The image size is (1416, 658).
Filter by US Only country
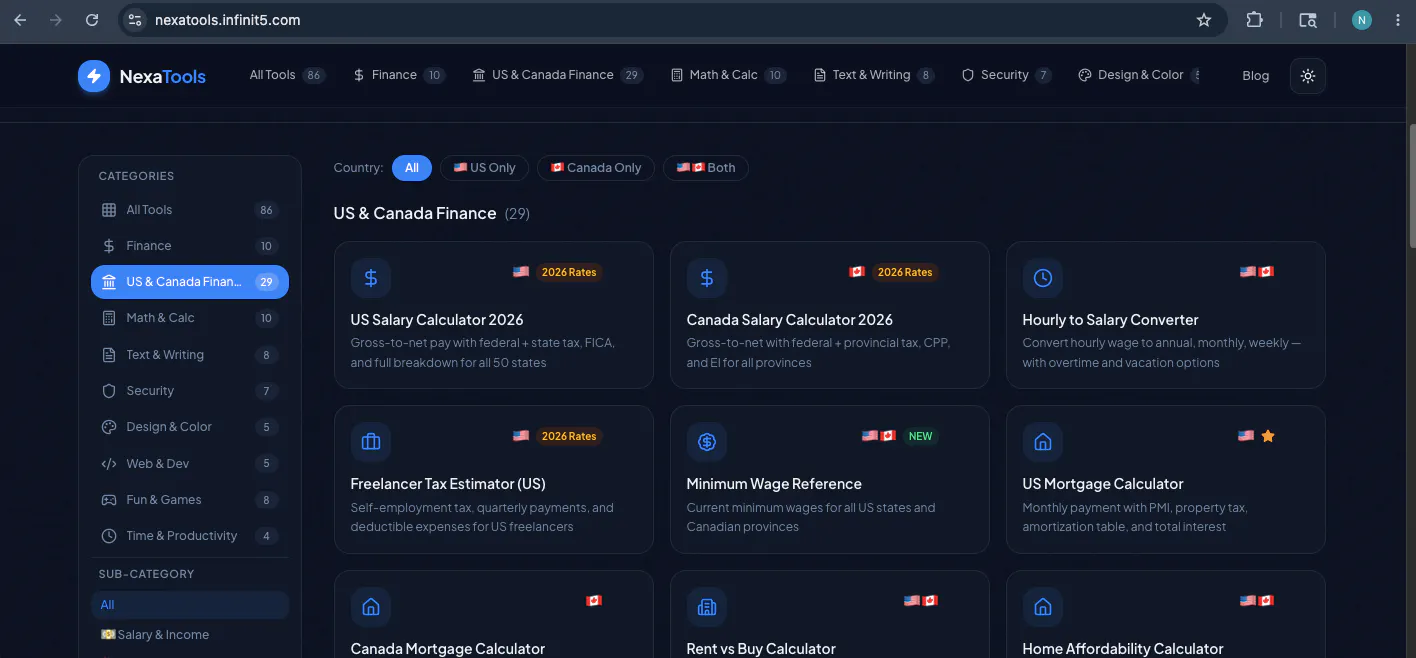click(x=485, y=168)
